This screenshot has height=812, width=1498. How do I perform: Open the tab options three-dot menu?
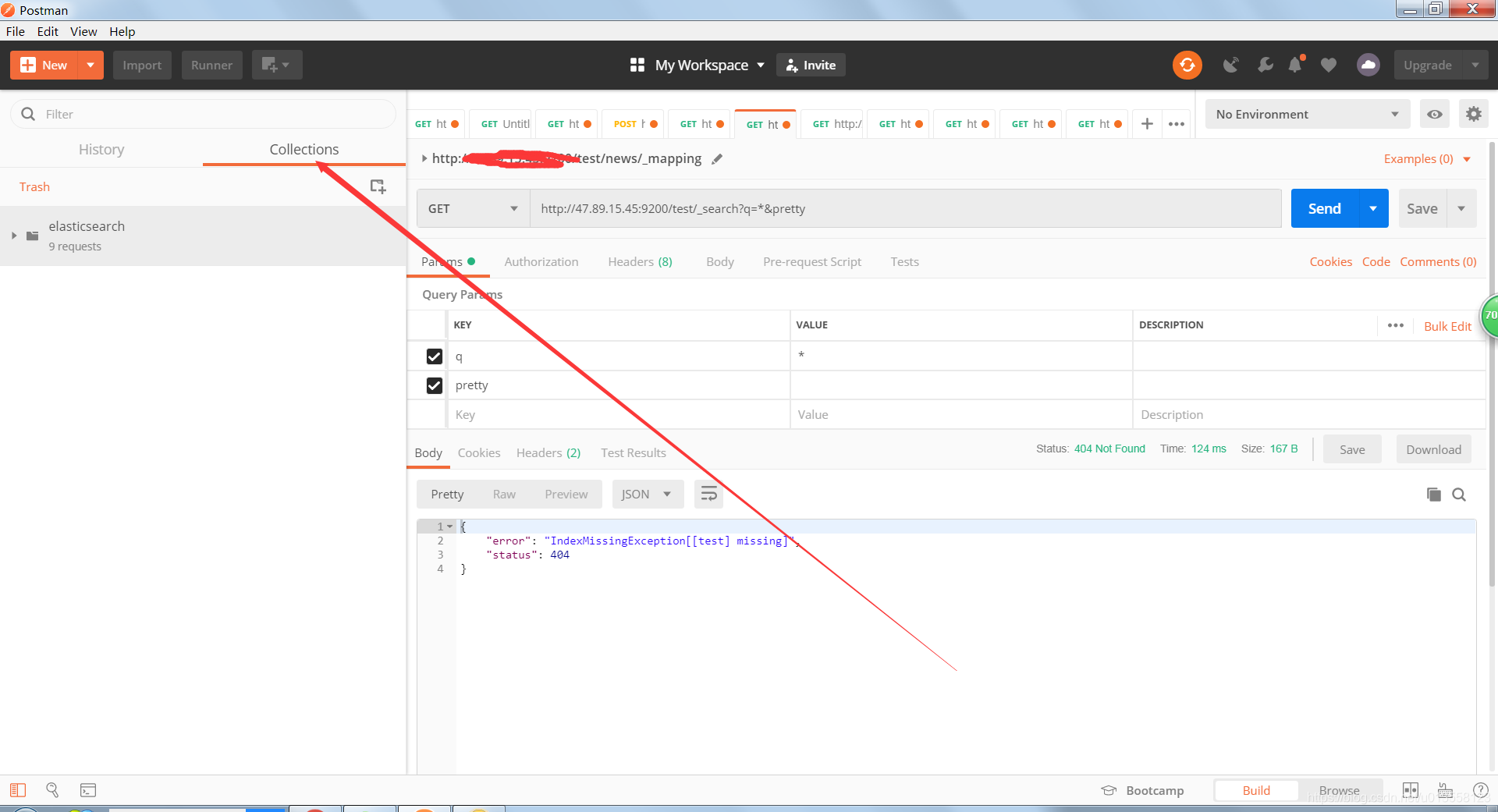[x=1177, y=123]
